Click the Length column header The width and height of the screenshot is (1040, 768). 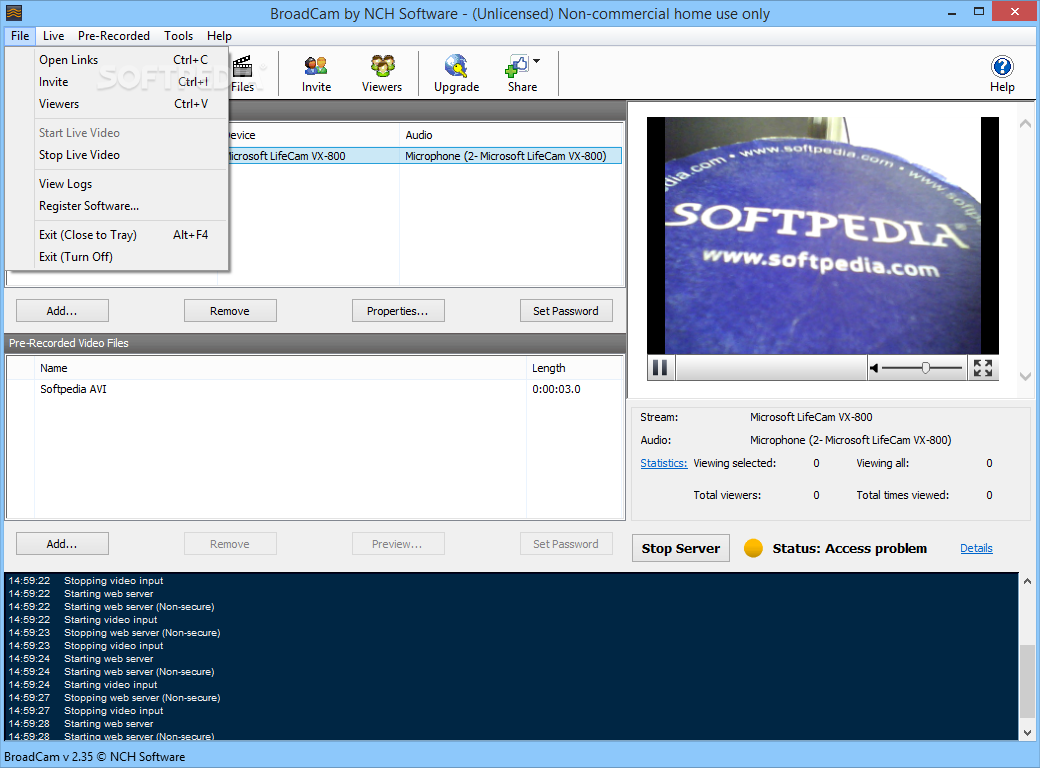tap(574, 368)
